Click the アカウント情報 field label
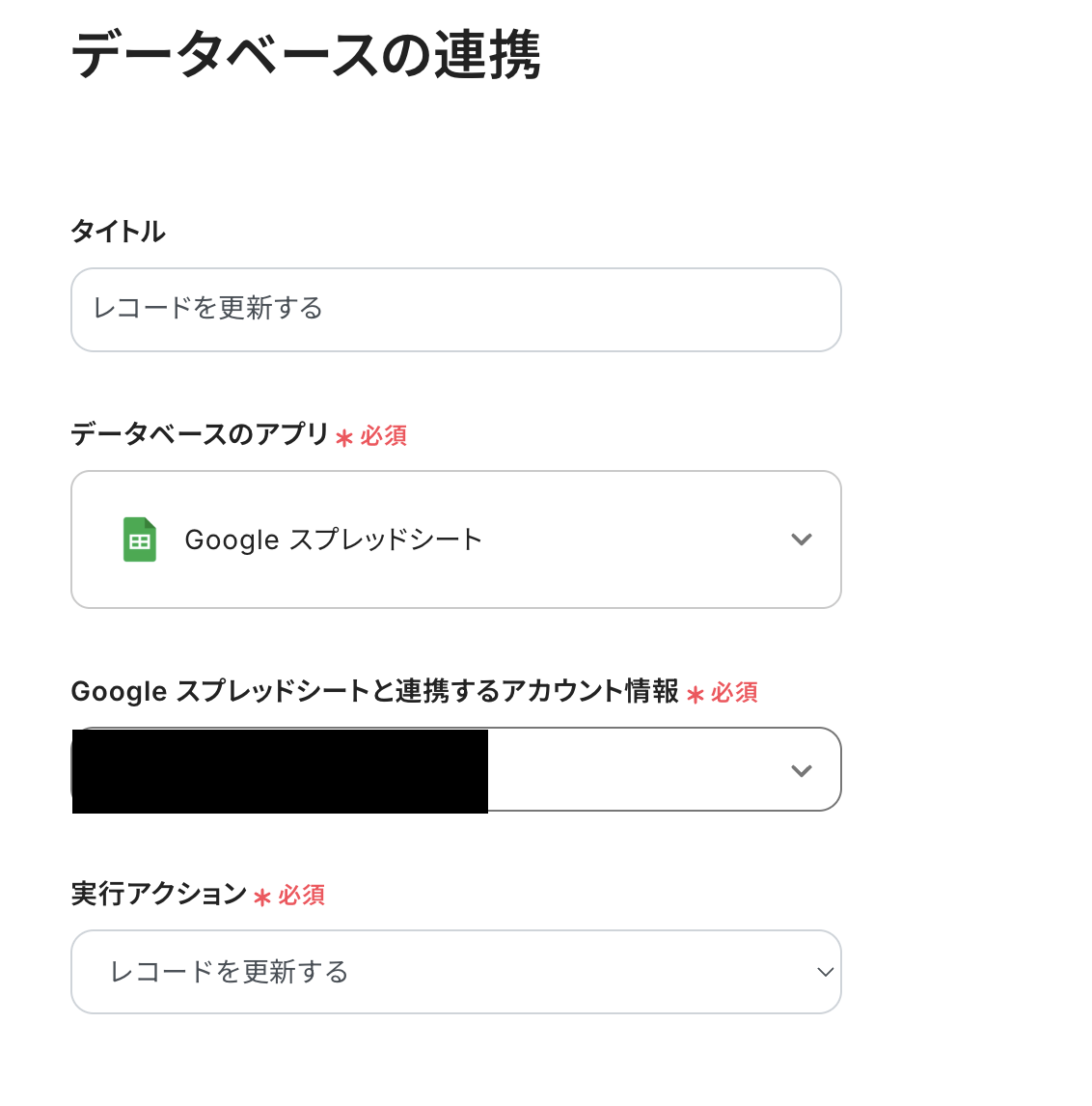Viewport: 1092px width, 1106px height. coord(374,691)
